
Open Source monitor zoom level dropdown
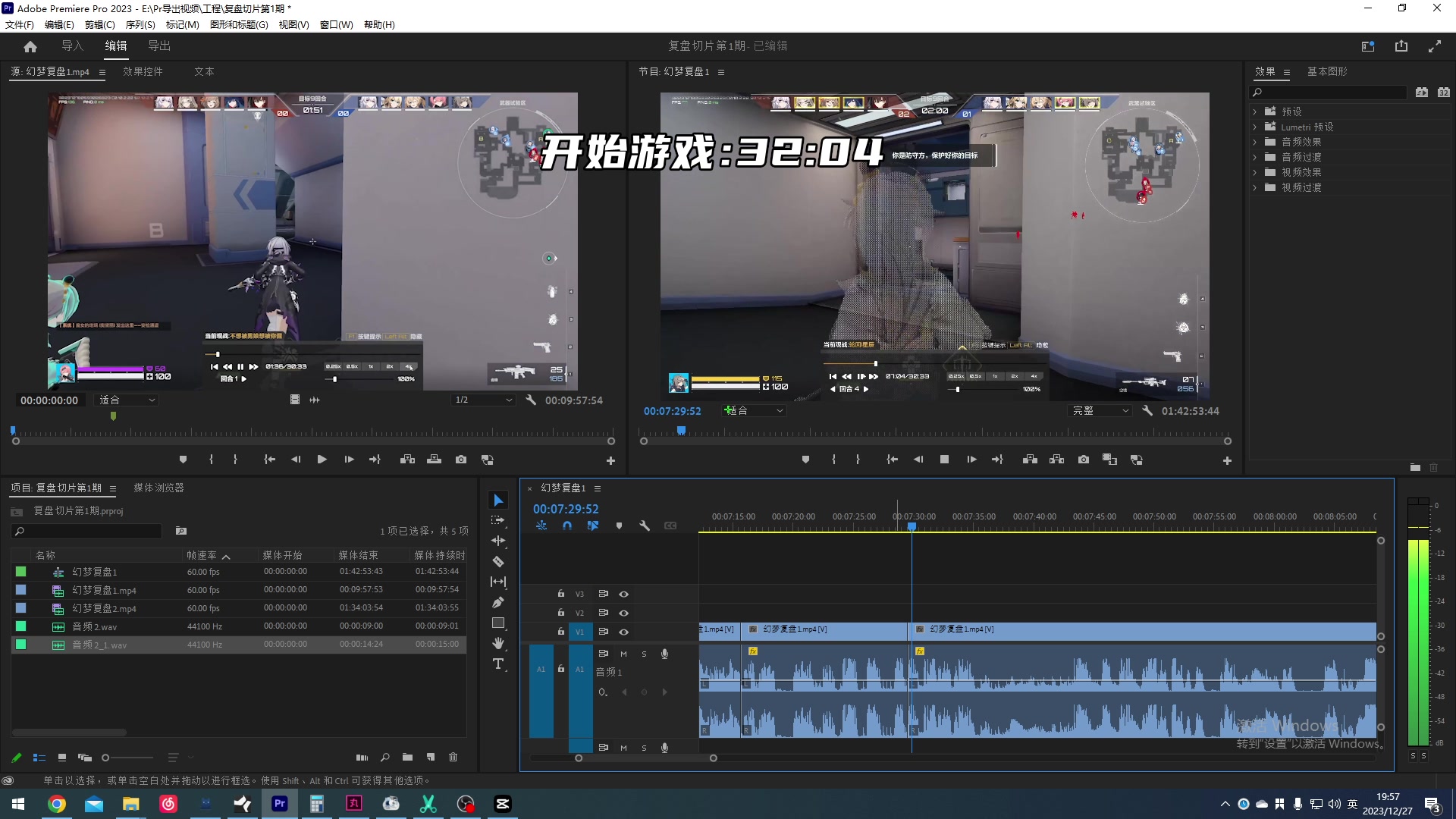[x=127, y=400]
